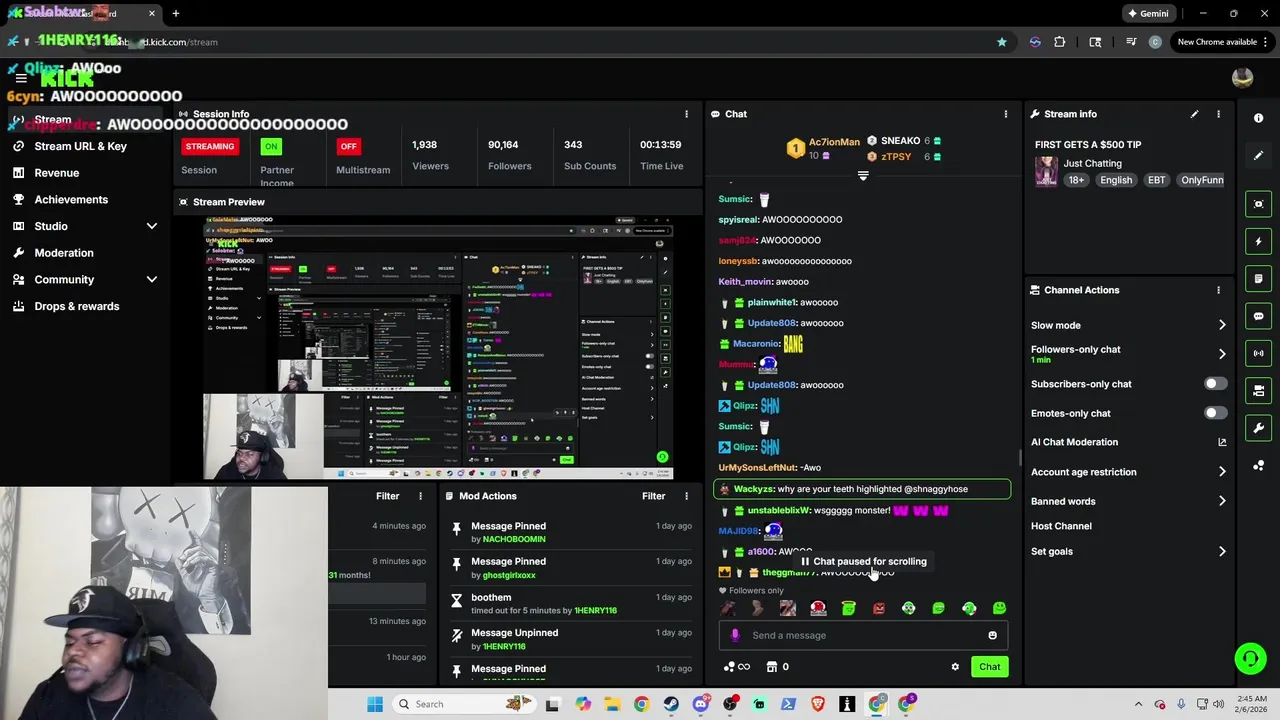Image resolution: width=1280 pixels, height=720 pixels.
Task: Toggle Emotes-only chat switch
Action: (1215, 413)
